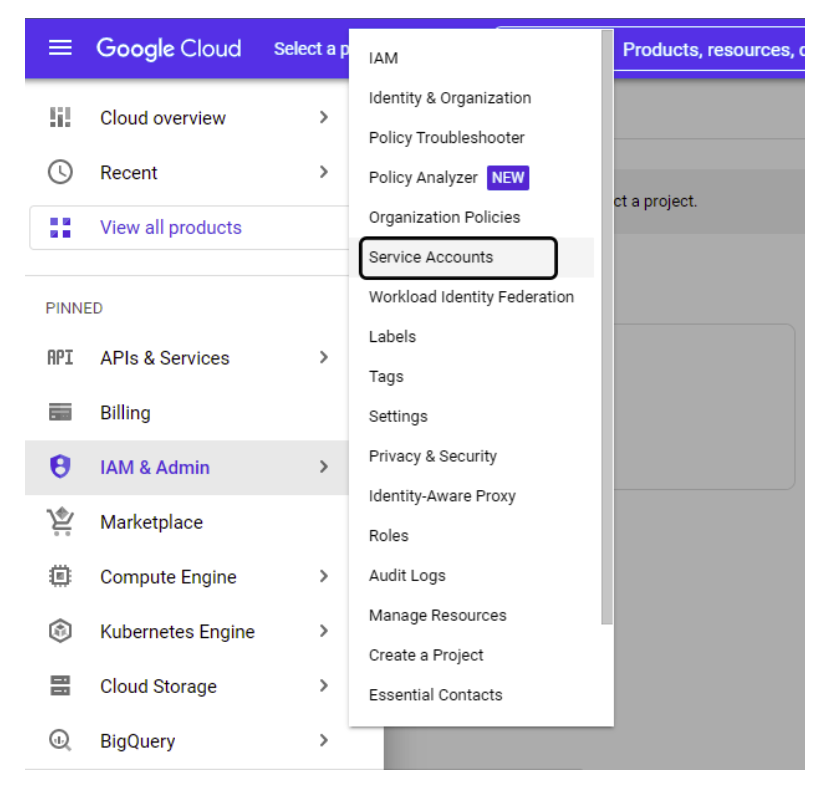
Task: Click the Kubernetes Engine hexagon icon
Action: point(60,631)
